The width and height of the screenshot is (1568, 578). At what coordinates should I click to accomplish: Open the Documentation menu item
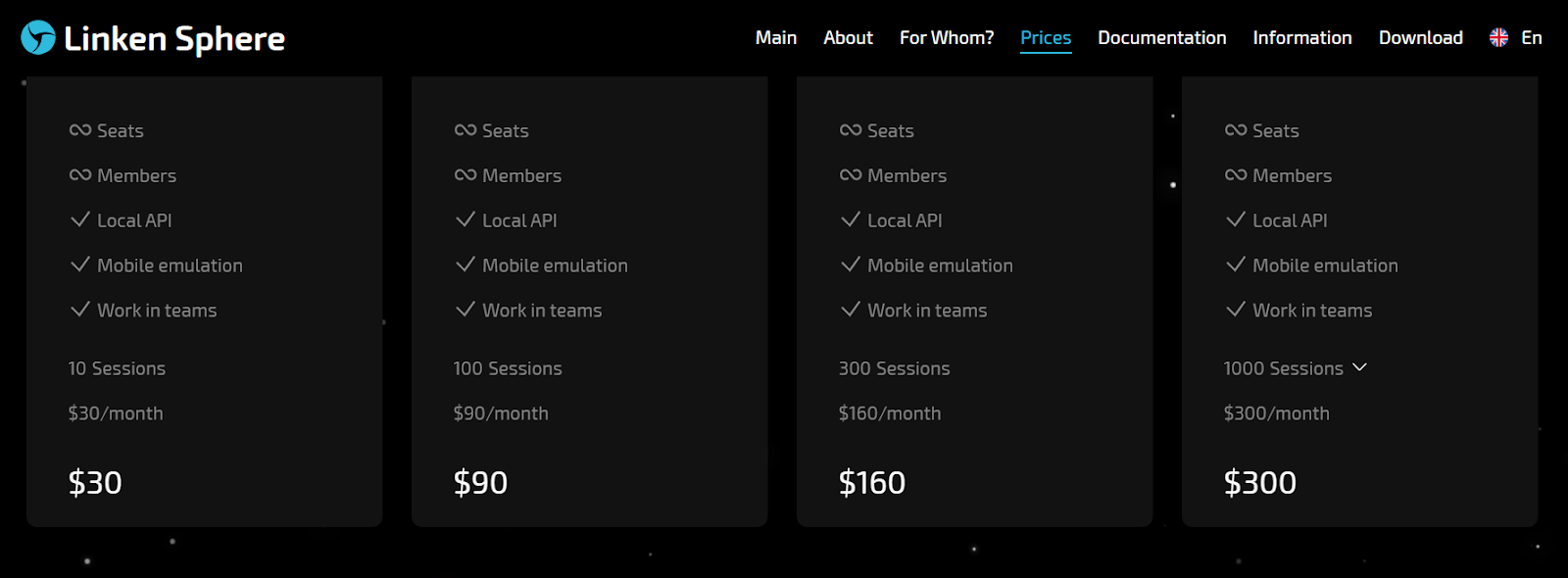click(x=1161, y=37)
